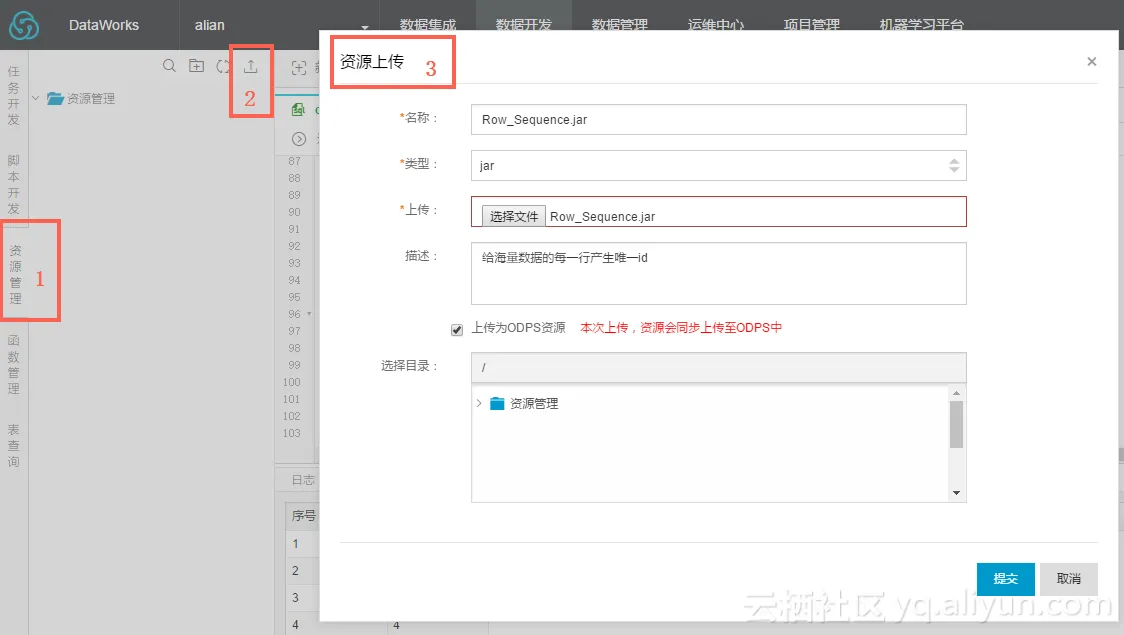Click the 选择文件 choose file button
The image size is (1124, 635).
(x=514, y=216)
